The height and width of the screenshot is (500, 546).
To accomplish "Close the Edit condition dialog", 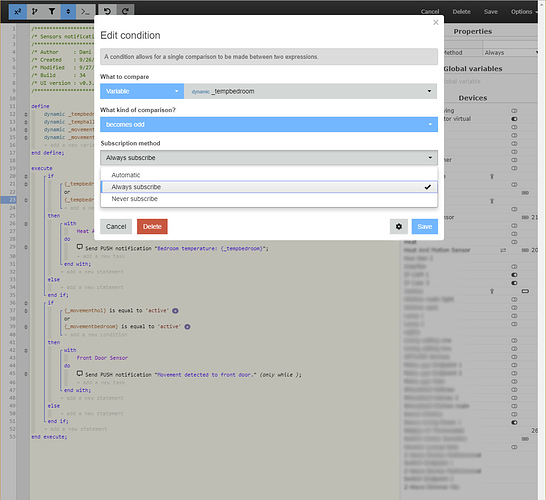I will click(x=436, y=22).
